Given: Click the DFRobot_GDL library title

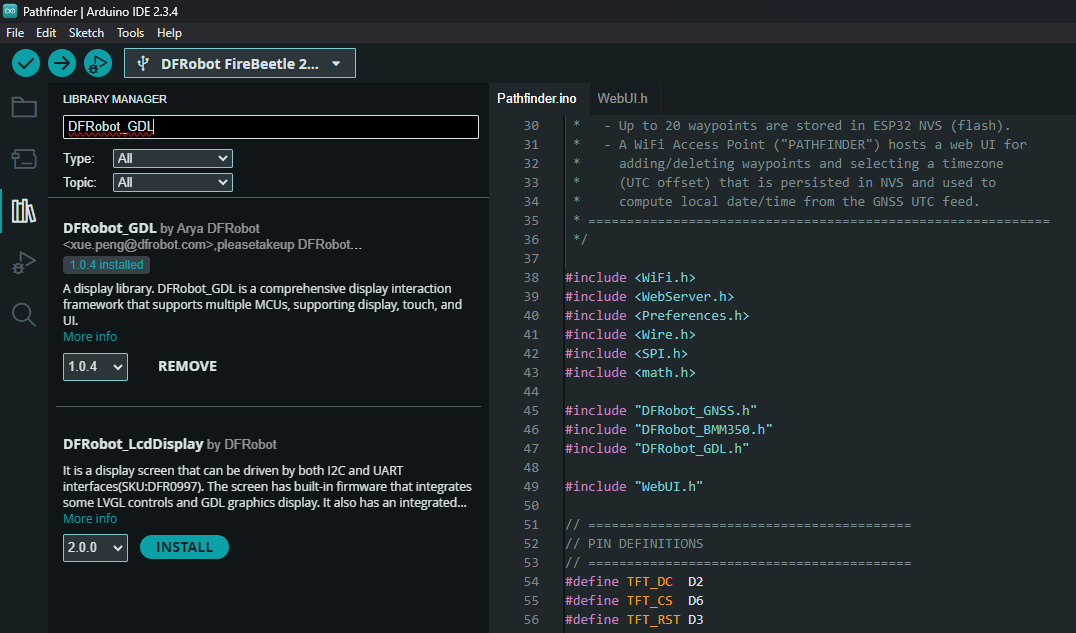Looking at the screenshot, I should [110, 228].
